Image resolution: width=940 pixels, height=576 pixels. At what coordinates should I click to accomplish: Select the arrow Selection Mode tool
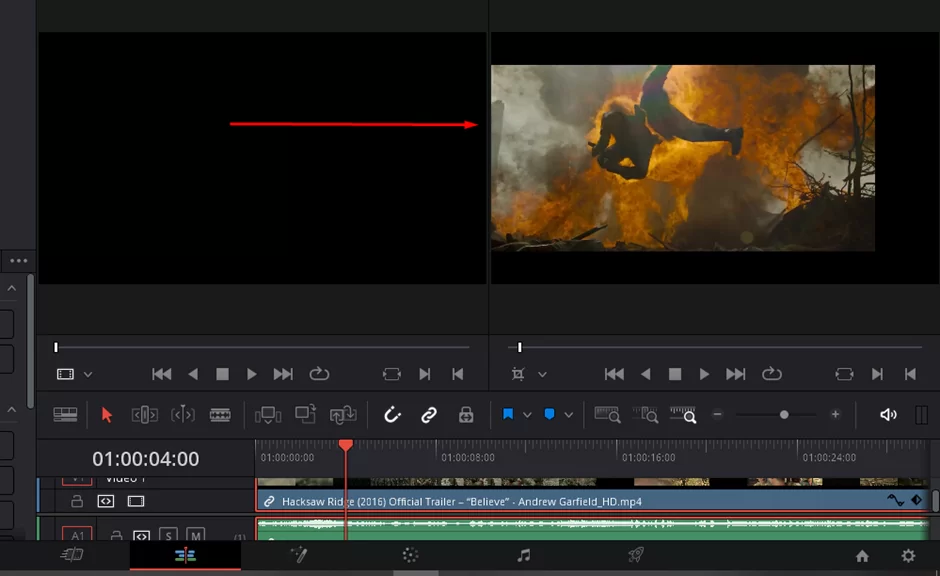[107, 415]
